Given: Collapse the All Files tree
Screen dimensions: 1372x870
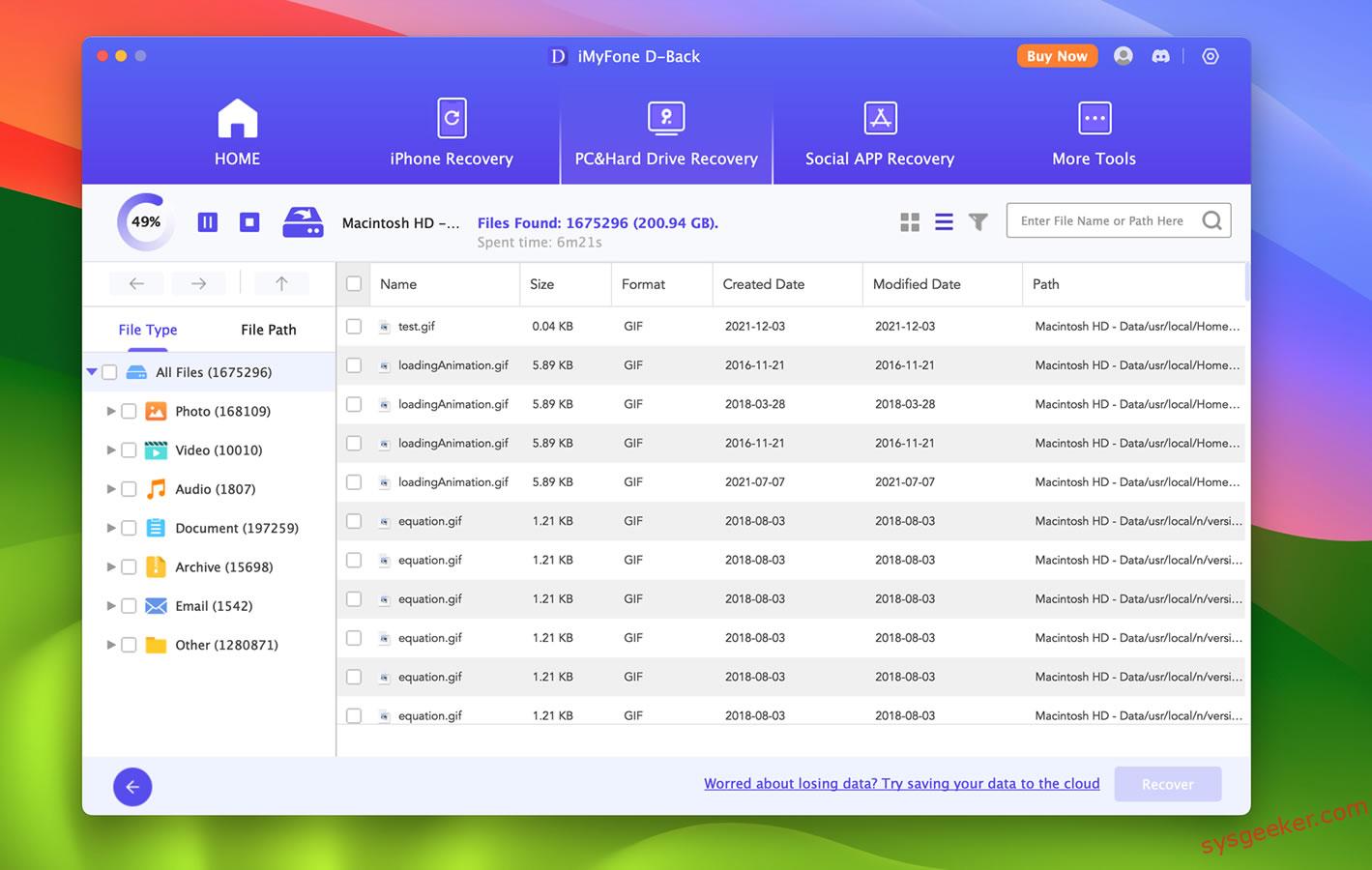Looking at the screenshot, I should point(92,372).
